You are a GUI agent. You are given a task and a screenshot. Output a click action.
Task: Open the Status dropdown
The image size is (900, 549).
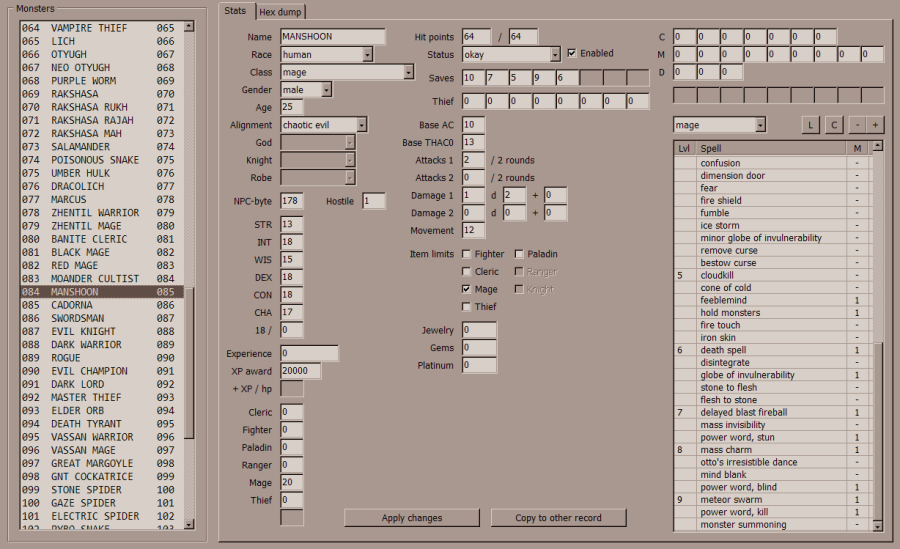(x=555, y=55)
